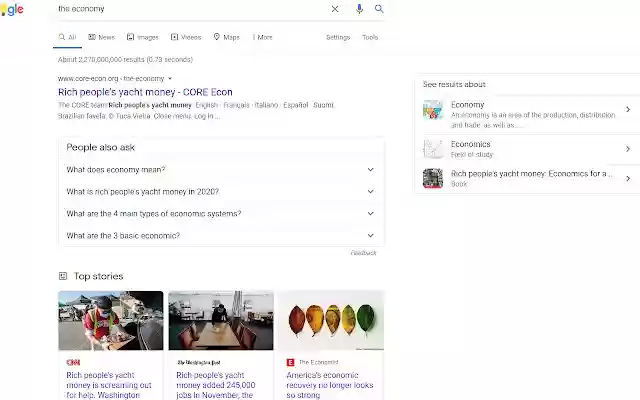The height and width of the screenshot is (400, 640).
Task: Submit search with the magnifier icon
Action: [379, 9]
